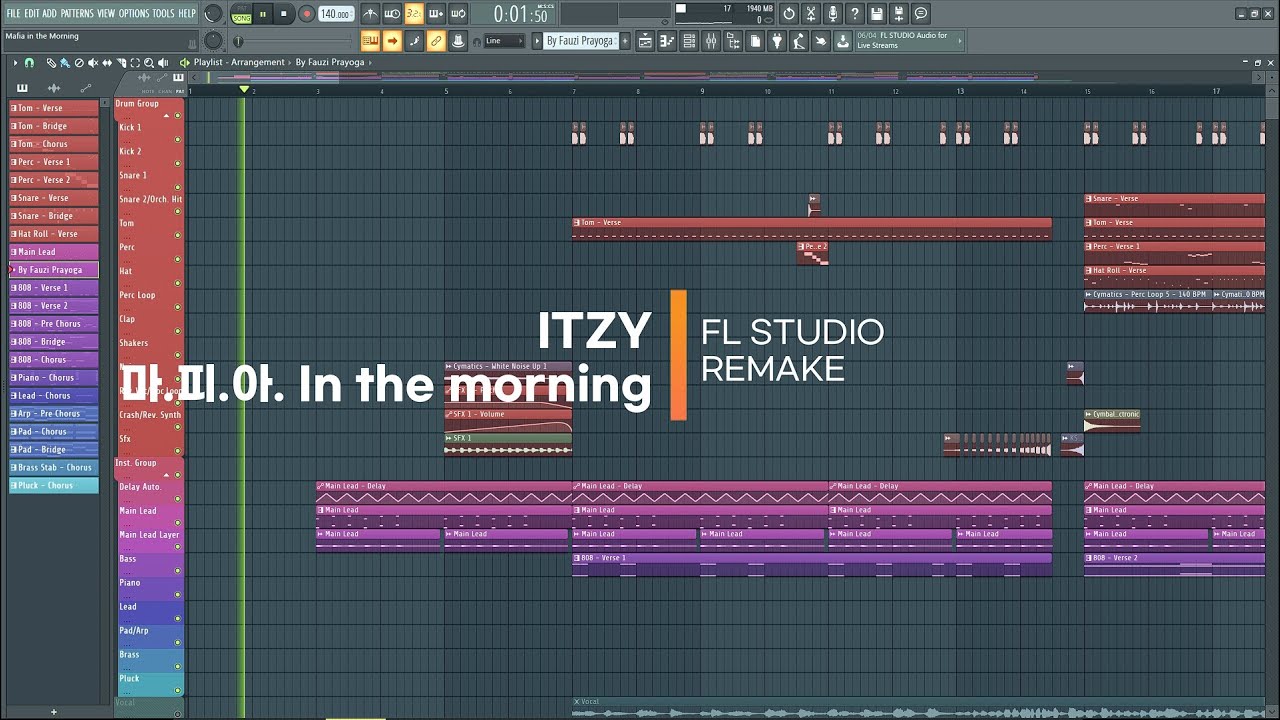This screenshot has width=1280, height=720.
Task: Click the stop playback button
Action: pyautogui.click(x=284, y=14)
